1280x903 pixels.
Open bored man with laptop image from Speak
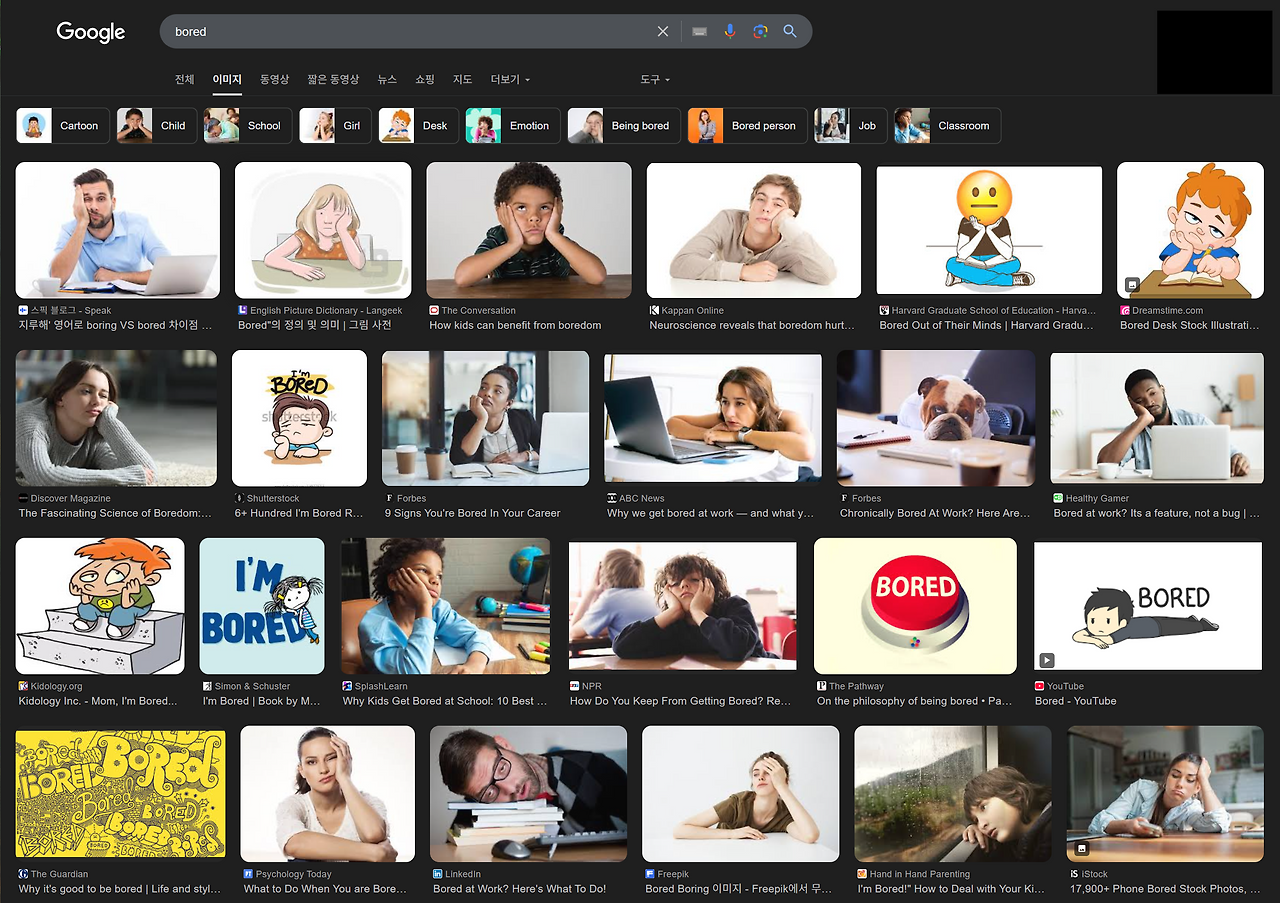(118, 230)
